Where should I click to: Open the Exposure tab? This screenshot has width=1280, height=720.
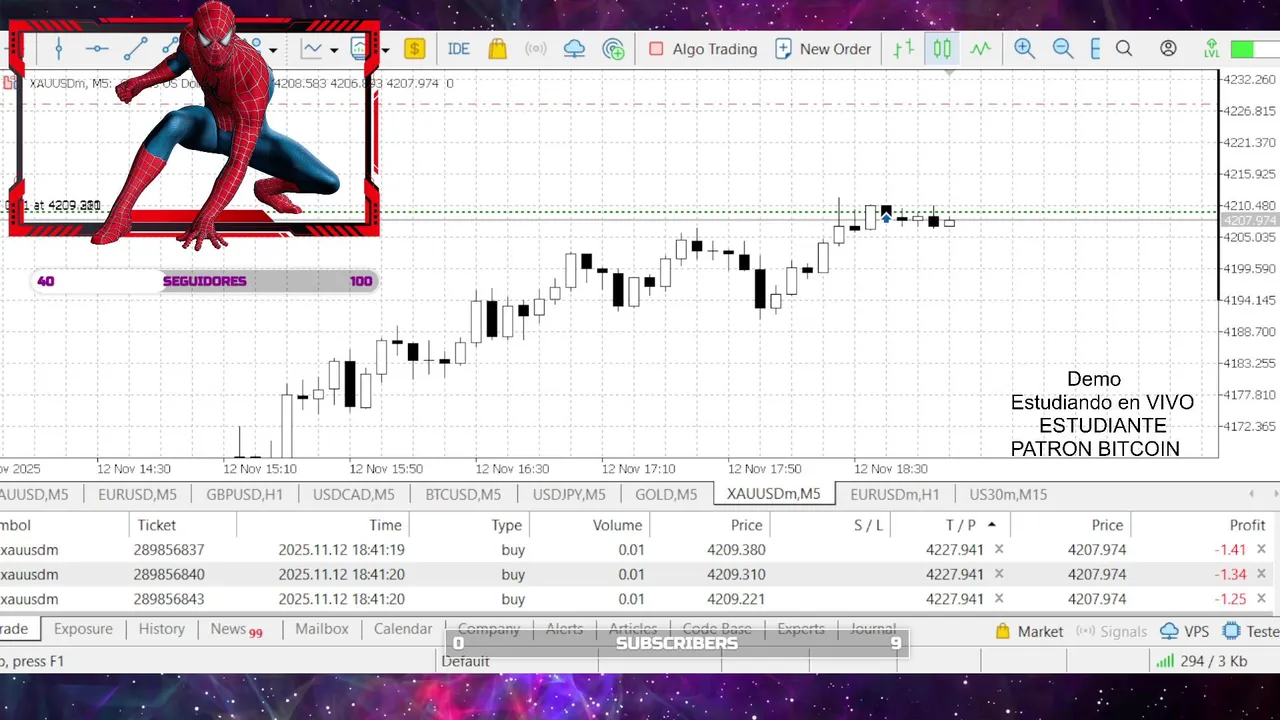[83, 629]
